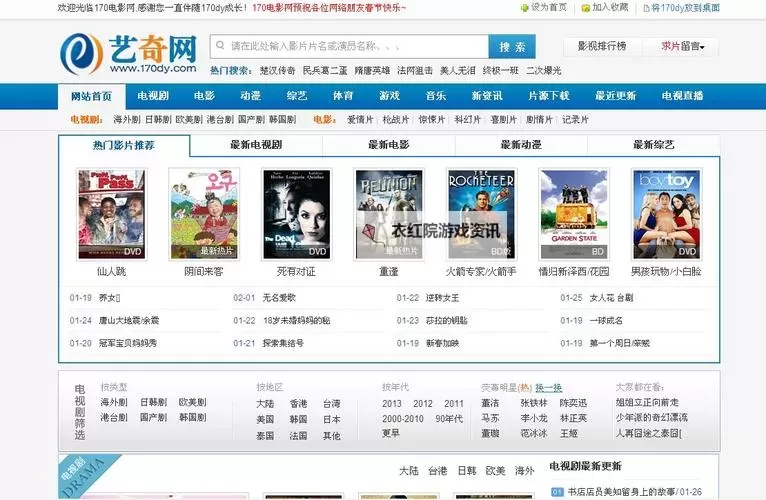Click the 设为首页 homepage icon link
This screenshot has width=766, height=500.
(544, 7)
